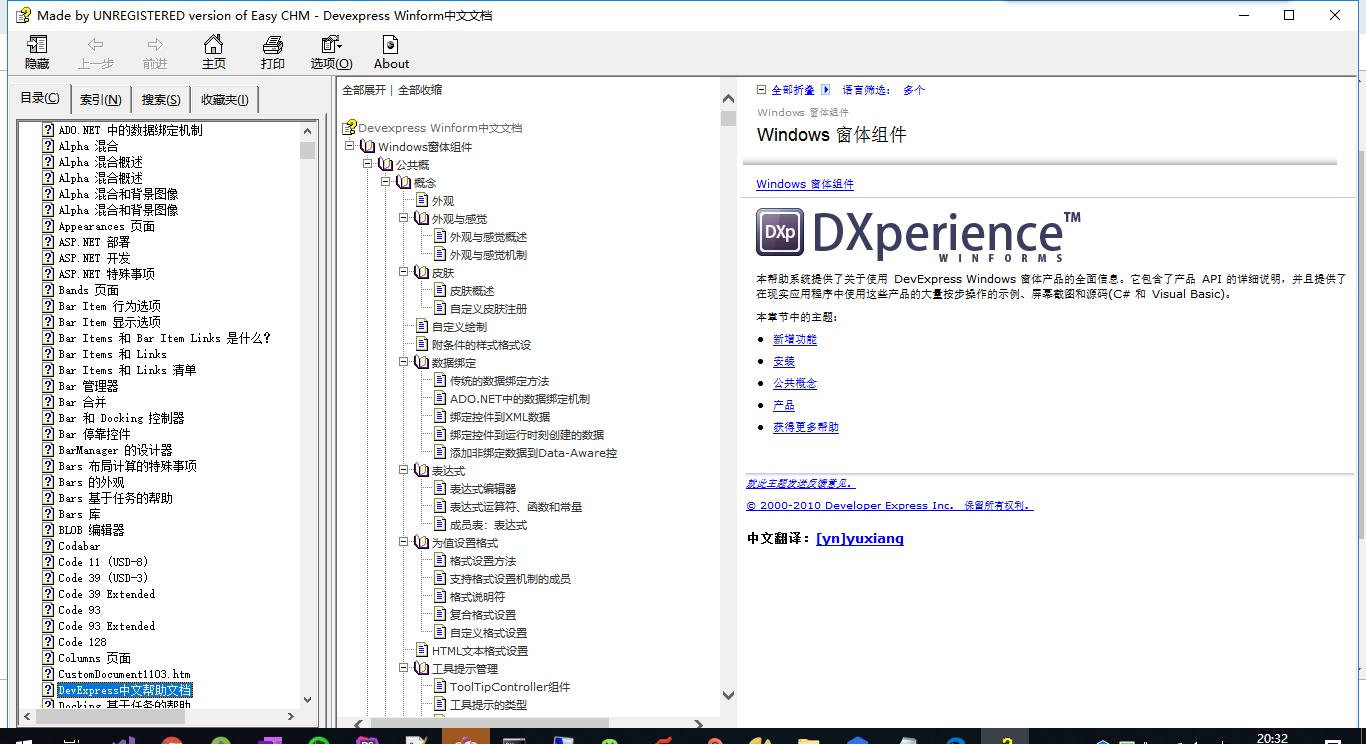The image size is (1366, 744).
Task: Click the page icon beside 皮肤概述
Action: point(440,291)
